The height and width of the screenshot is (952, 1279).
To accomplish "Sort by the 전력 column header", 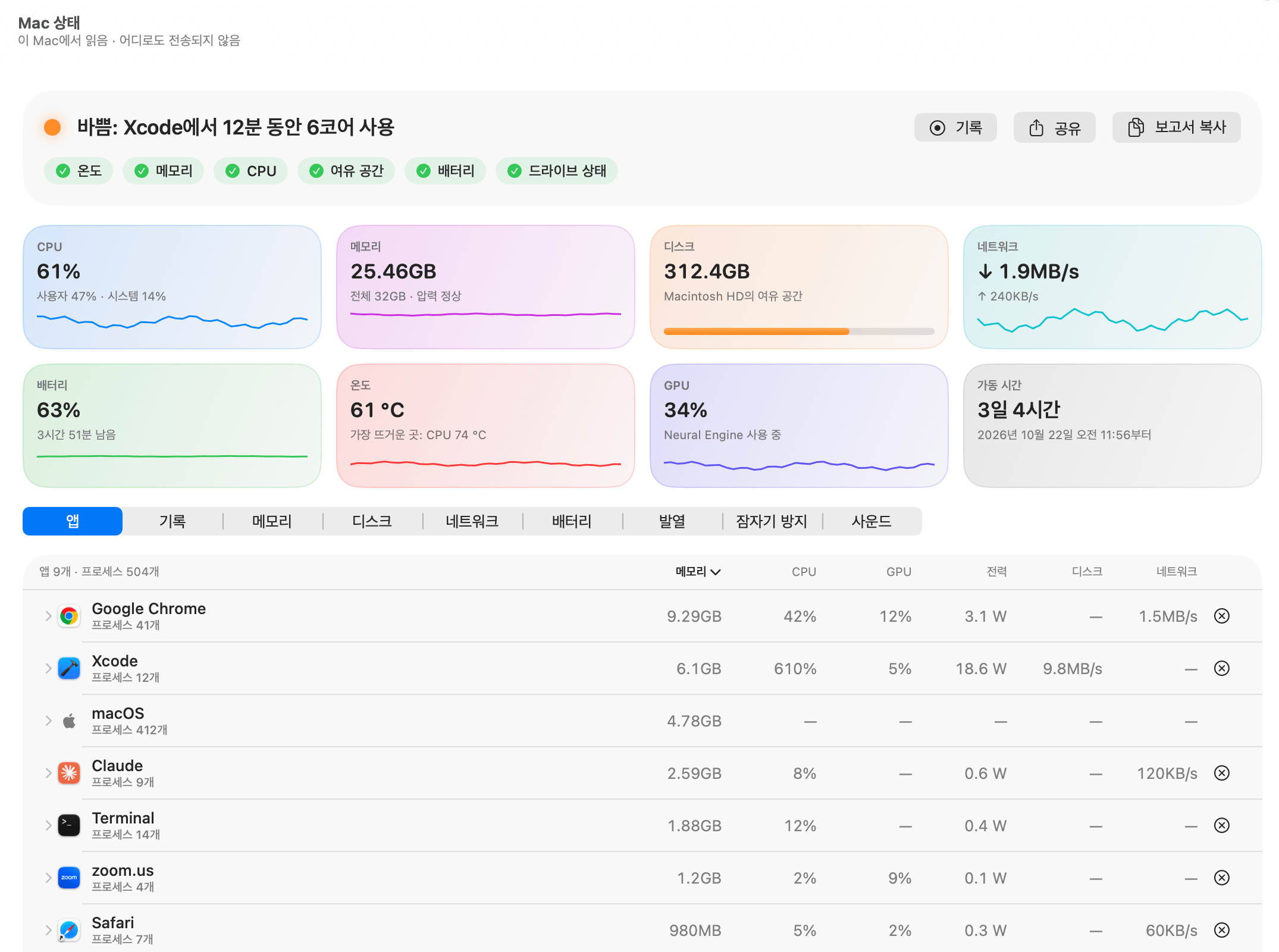I will 996,572.
